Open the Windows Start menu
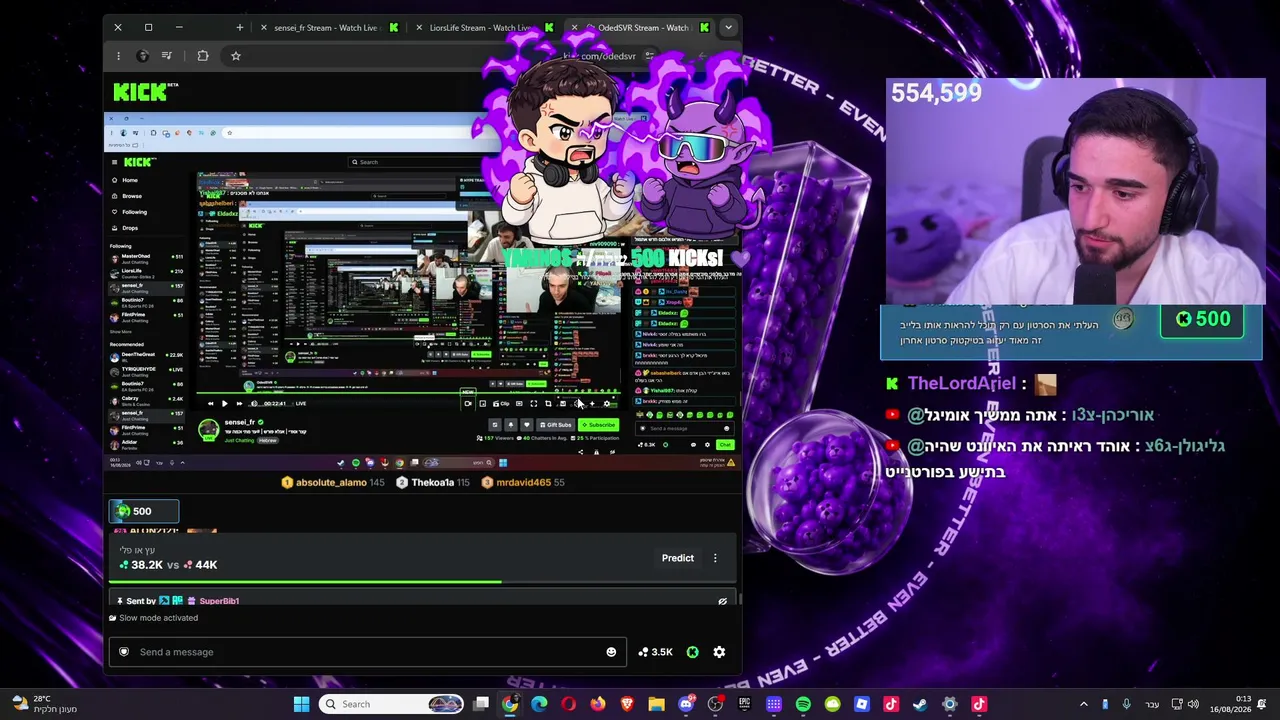Screen dimensions: 1280x720 tap(301, 704)
